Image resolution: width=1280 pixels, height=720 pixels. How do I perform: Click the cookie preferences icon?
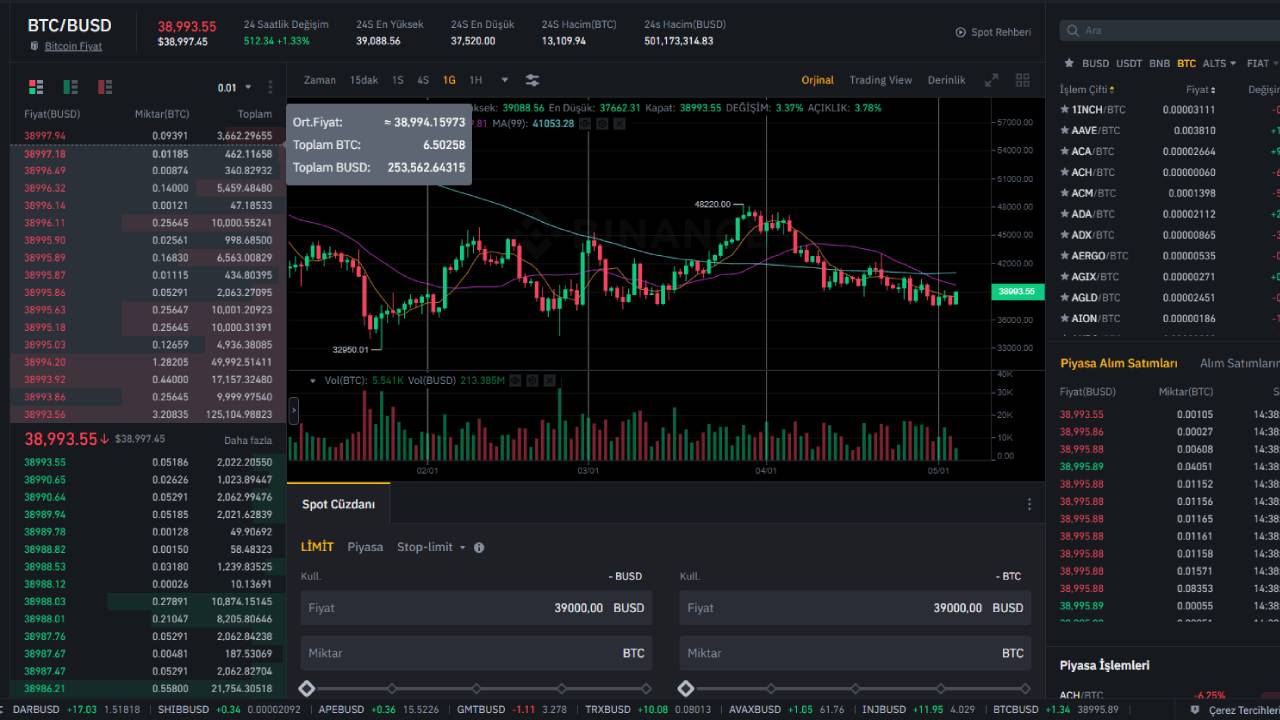coord(1194,710)
